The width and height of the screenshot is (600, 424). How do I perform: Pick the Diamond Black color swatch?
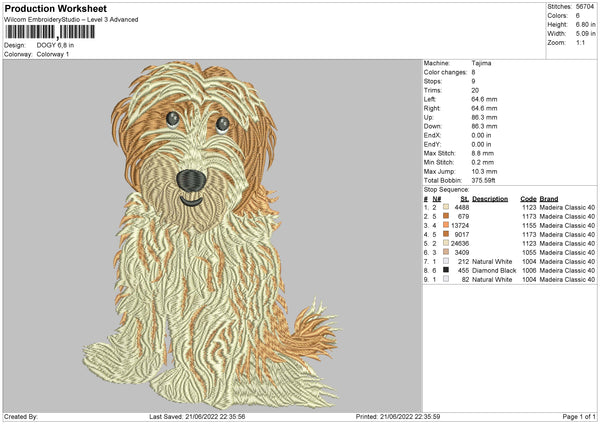pos(445,270)
